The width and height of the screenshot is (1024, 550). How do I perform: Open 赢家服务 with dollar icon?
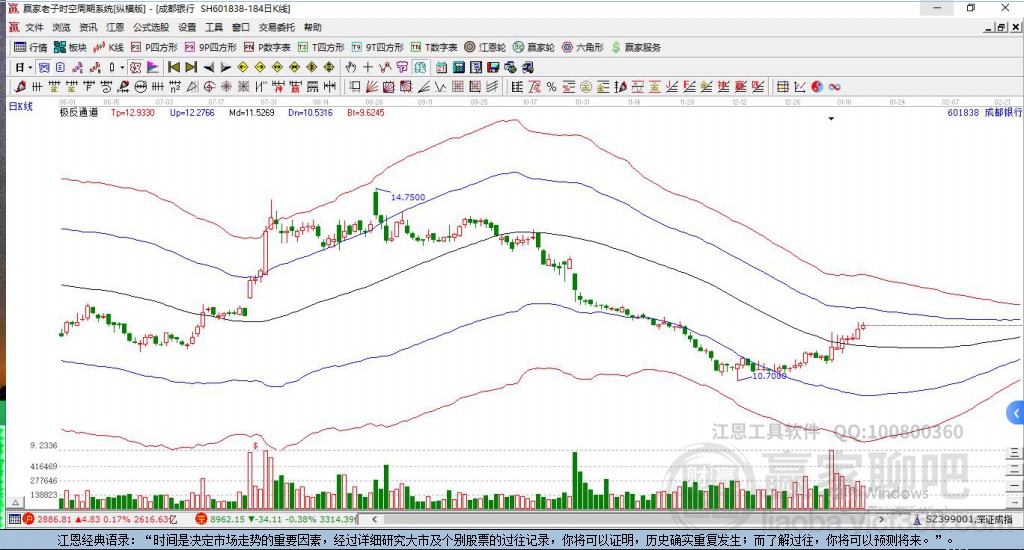click(x=636, y=47)
